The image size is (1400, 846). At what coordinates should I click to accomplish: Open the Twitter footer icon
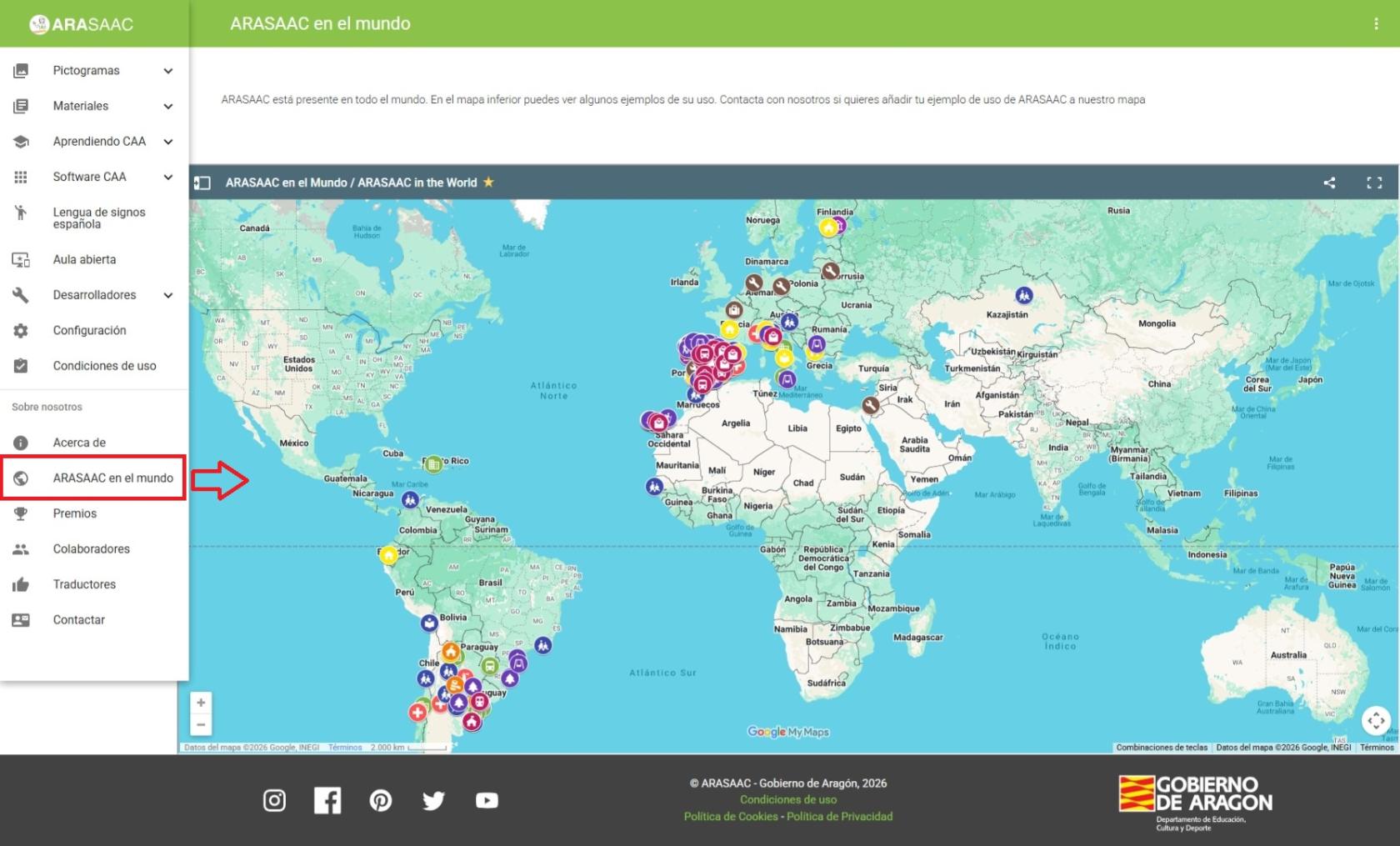(x=433, y=801)
